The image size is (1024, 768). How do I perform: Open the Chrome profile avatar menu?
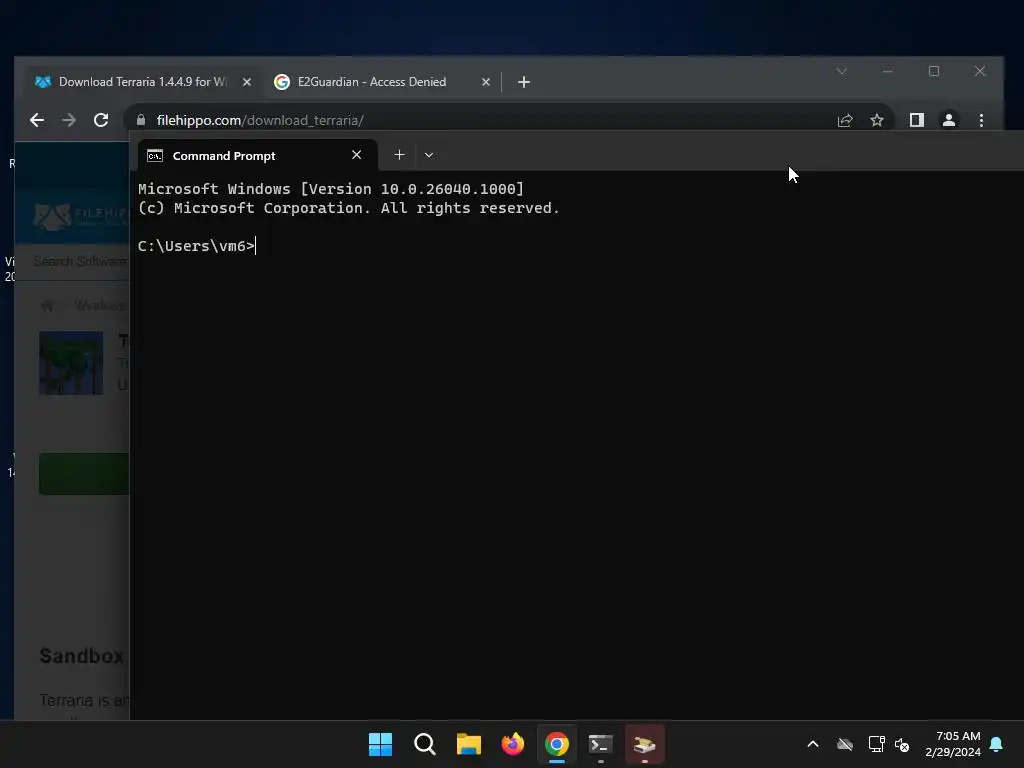pyautogui.click(x=949, y=120)
